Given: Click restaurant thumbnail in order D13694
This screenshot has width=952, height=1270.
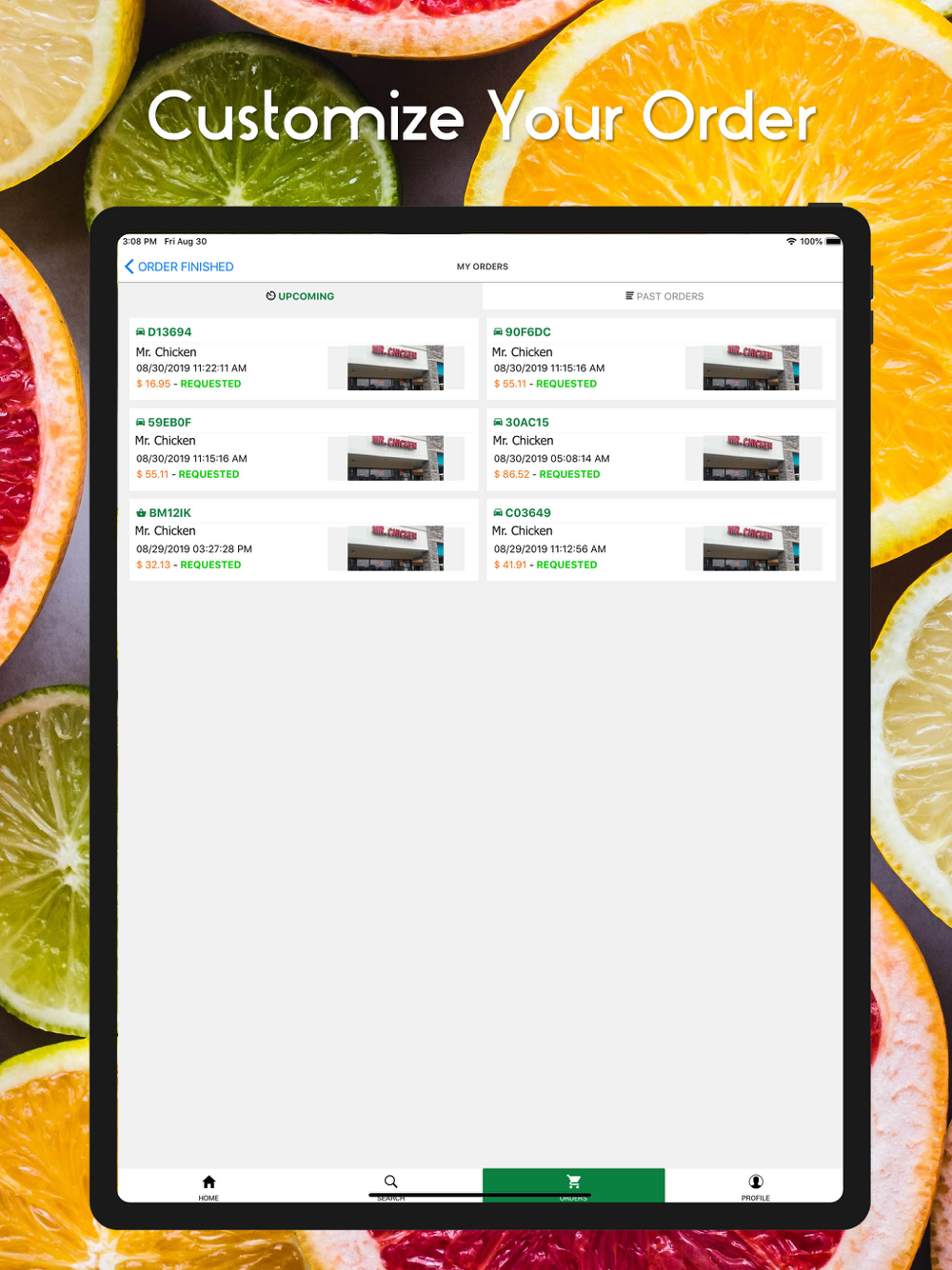Looking at the screenshot, I should tap(395, 367).
